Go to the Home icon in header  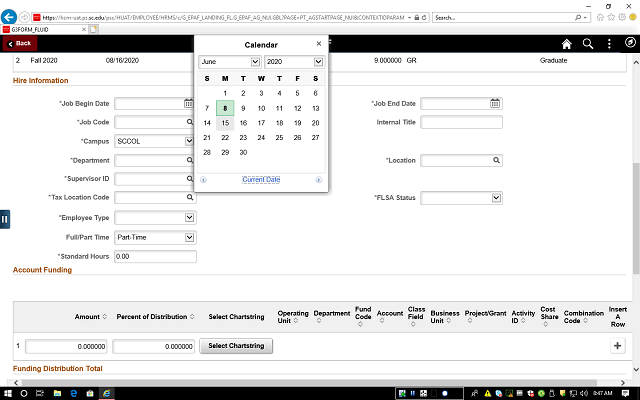tap(567, 44)
